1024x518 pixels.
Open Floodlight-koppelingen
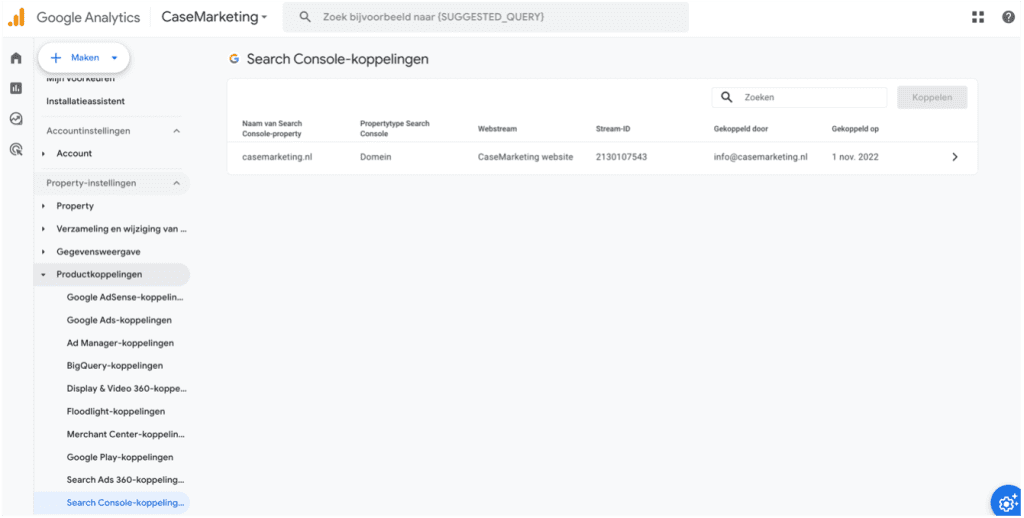tap(116, 412)
